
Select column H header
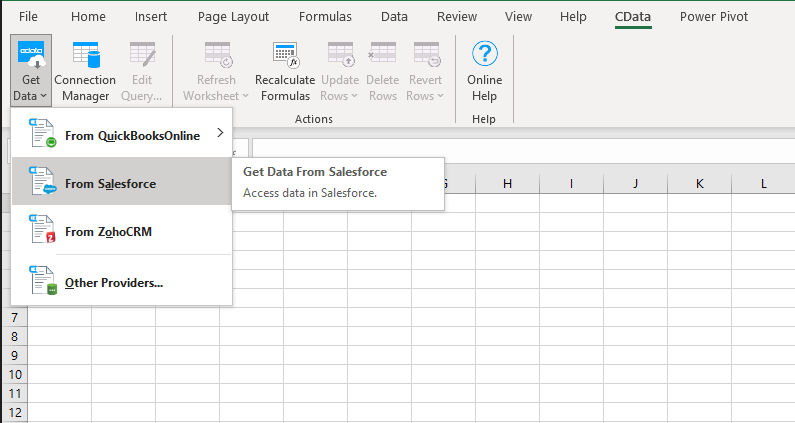tap(507, 183)
